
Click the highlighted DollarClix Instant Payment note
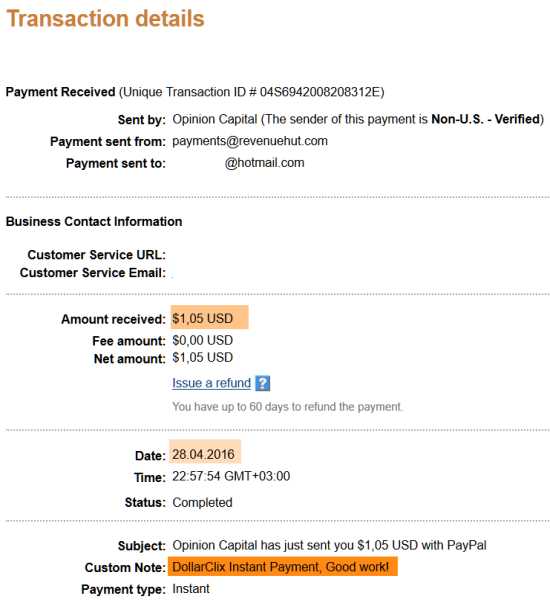281,567
